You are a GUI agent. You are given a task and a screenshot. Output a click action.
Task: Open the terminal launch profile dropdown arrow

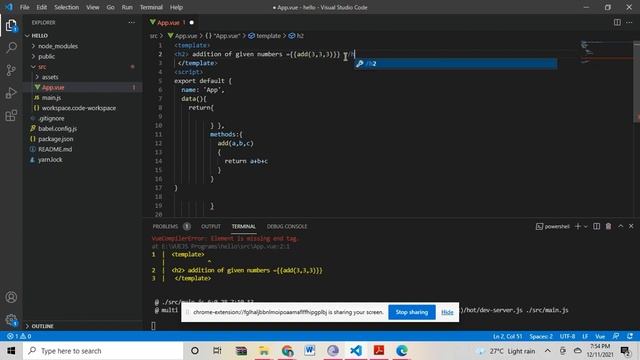586,226
